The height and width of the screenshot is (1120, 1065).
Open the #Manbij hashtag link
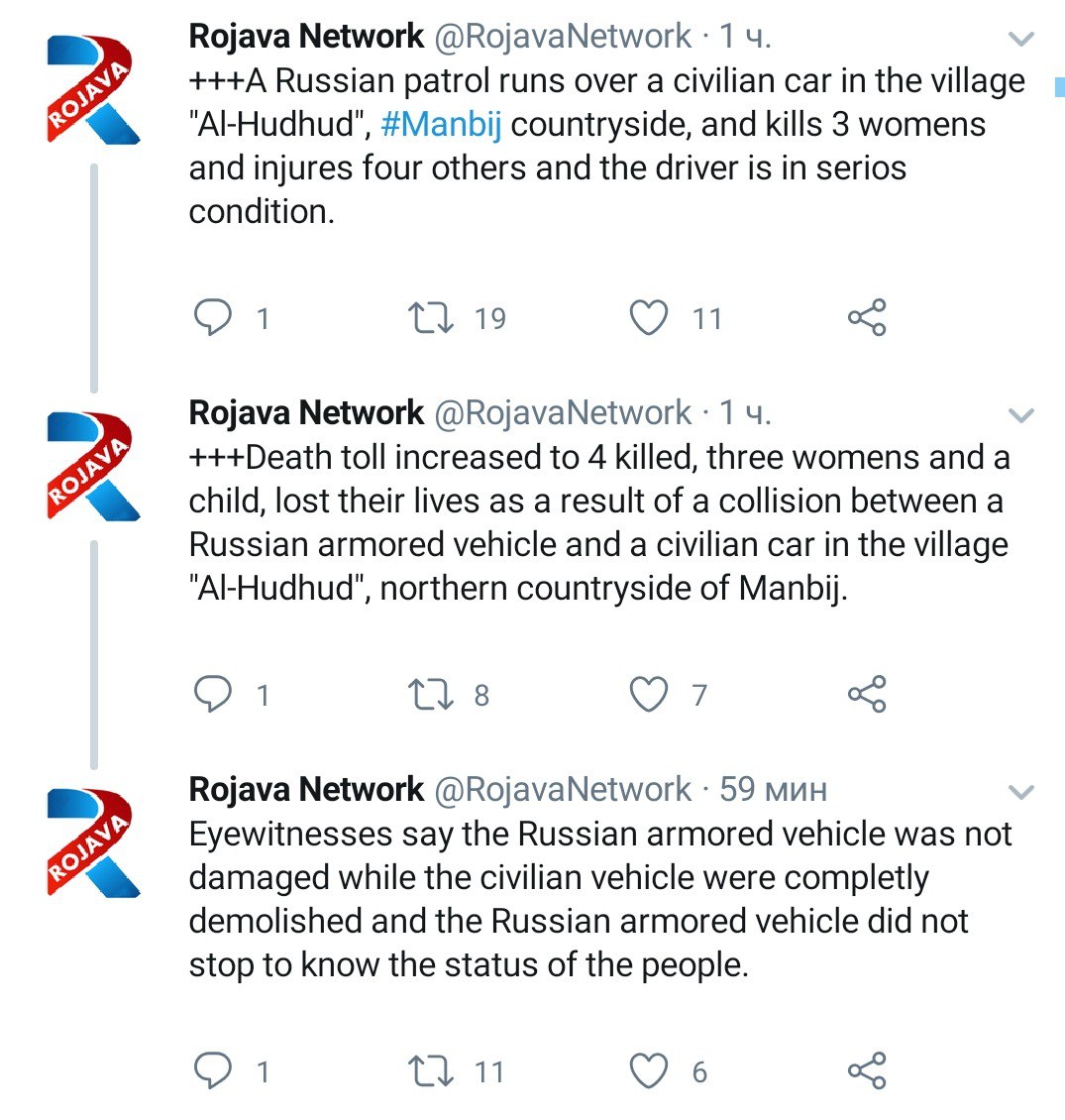tap(441, 124)
